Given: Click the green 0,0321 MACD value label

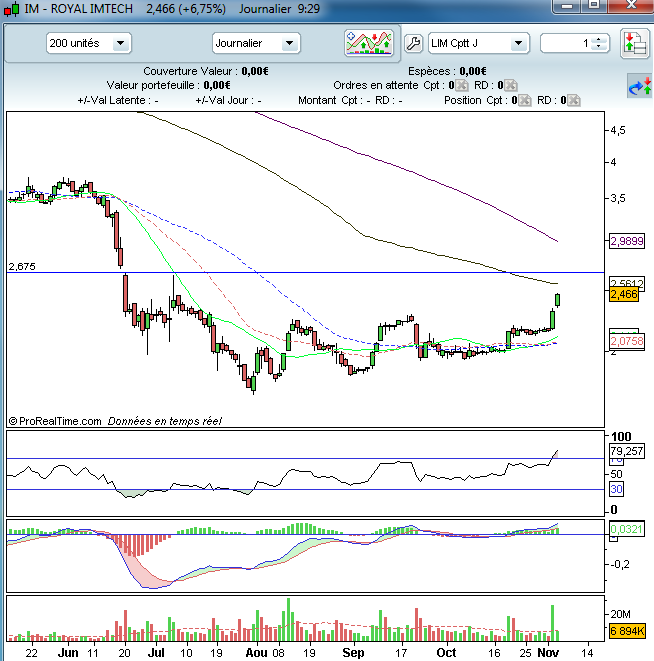Looking at the screenshot, I should [x=627, y=529].
